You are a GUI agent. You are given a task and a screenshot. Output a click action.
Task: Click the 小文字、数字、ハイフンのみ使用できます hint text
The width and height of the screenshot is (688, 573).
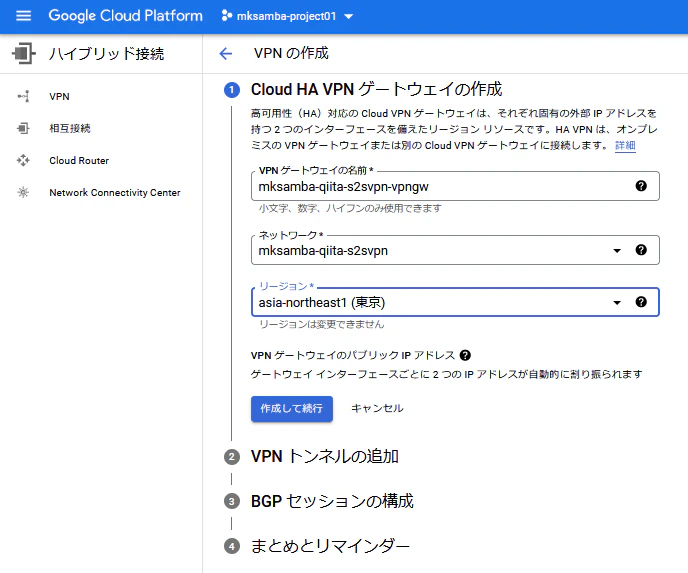pos(350,208)
